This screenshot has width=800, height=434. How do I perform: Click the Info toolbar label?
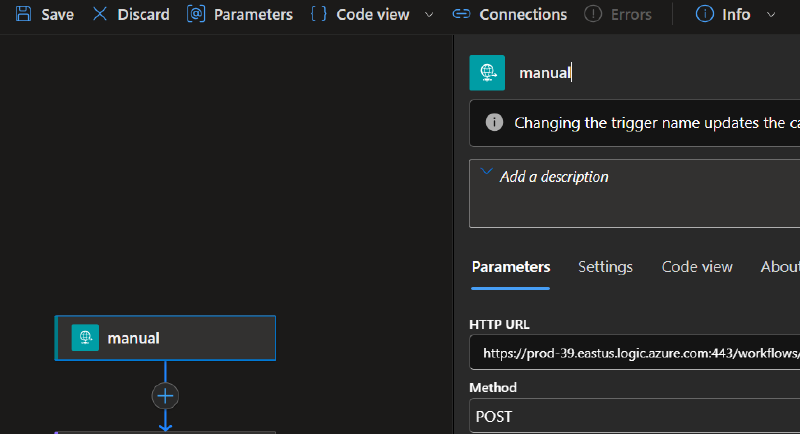(x=736, y=15)
